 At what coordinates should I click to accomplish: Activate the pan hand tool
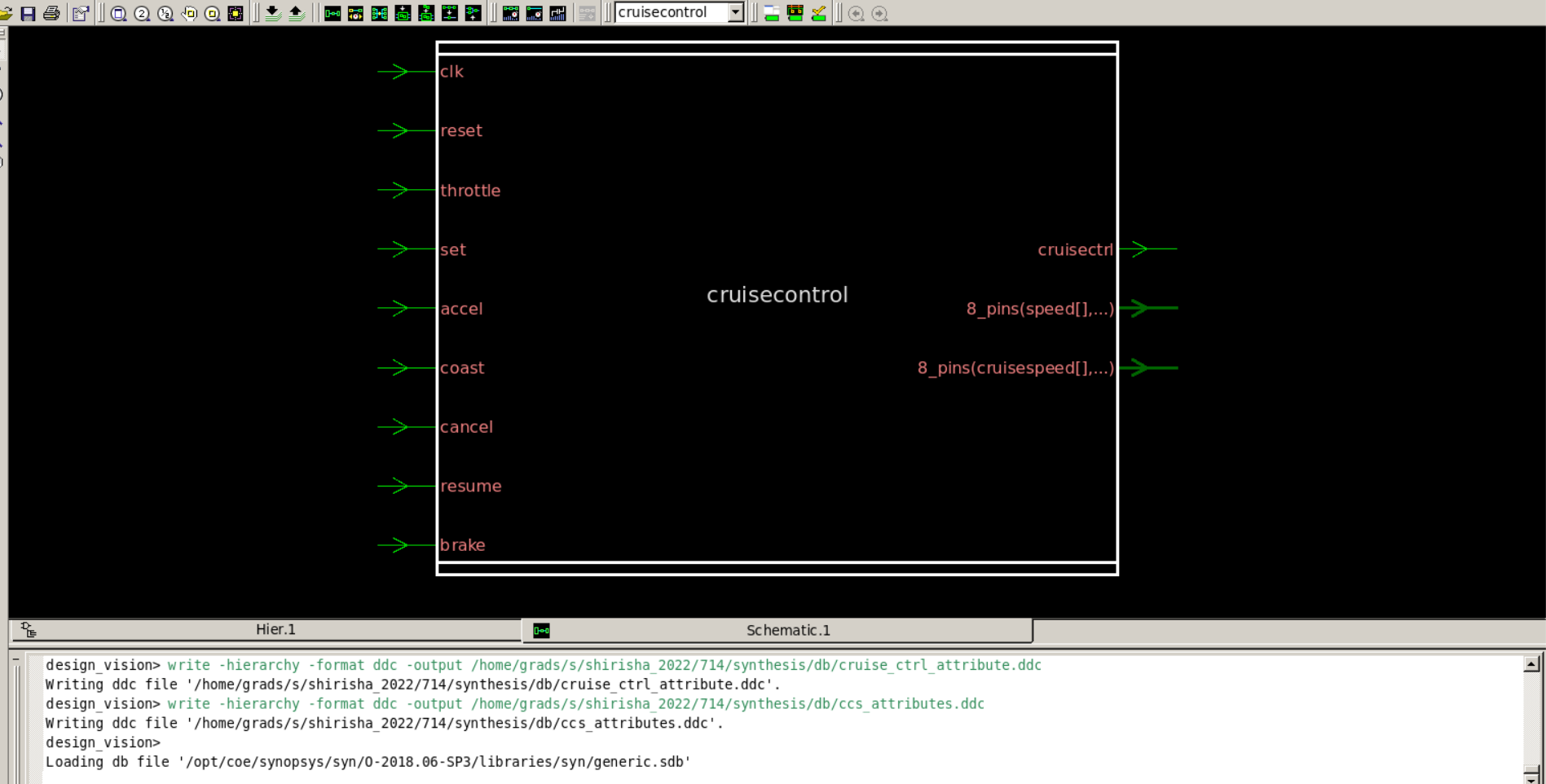coord(188,12)
